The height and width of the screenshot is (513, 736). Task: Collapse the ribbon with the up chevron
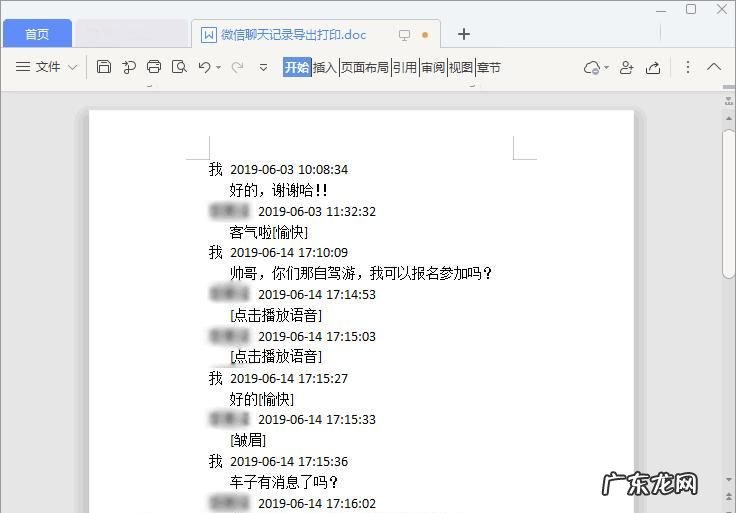click(x=714, y=67)
